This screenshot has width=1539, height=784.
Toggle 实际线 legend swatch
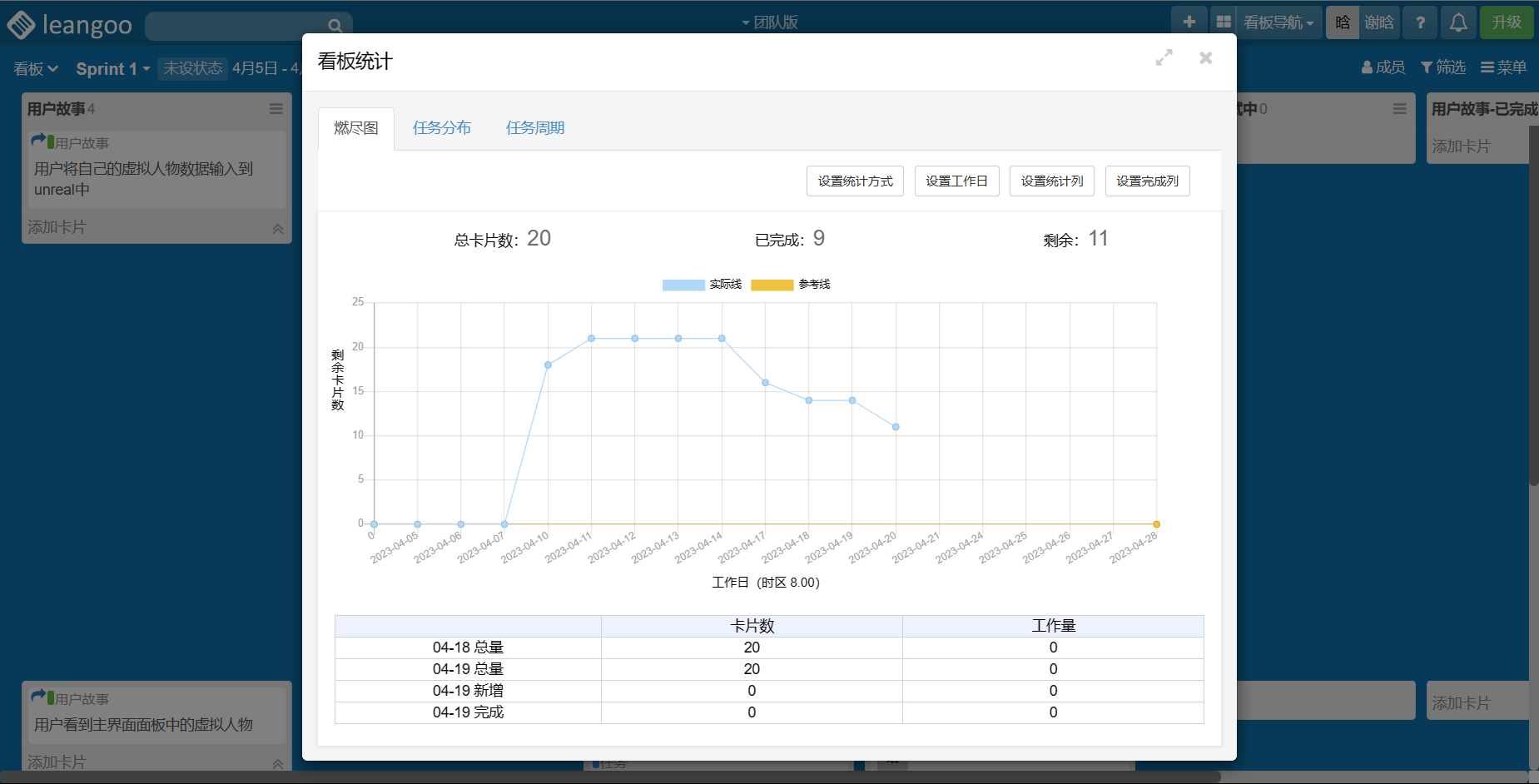tap(683, 285)
